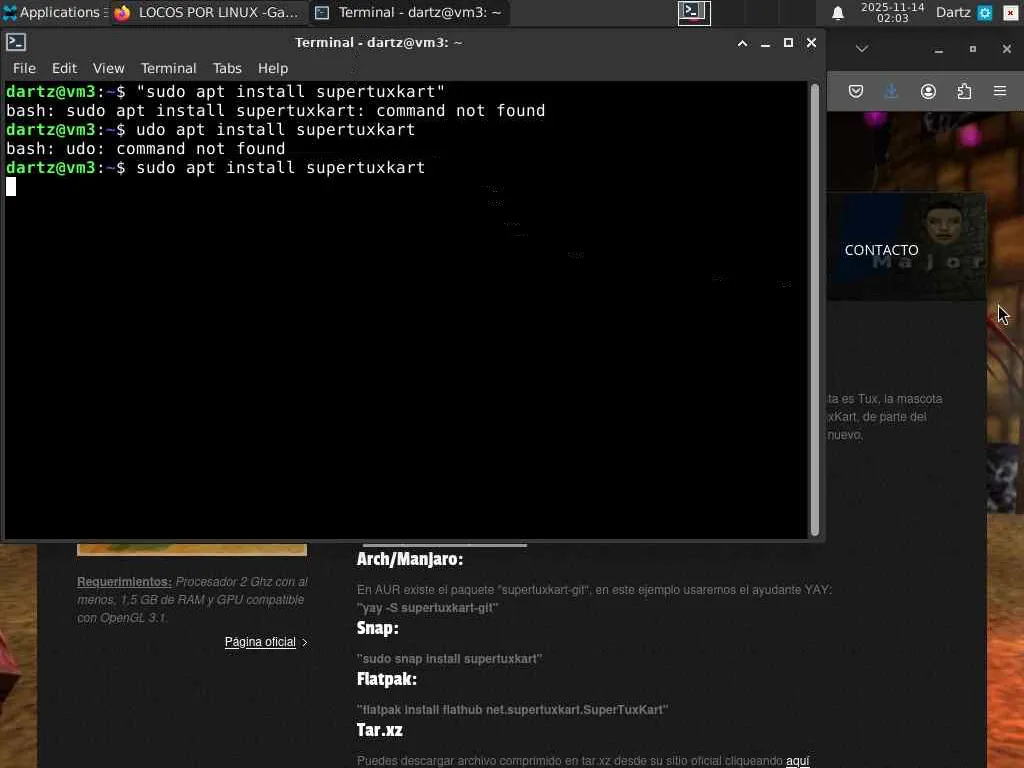Switch to the LOCOS POR LINUX Firefox taskbar item
Image resolution: width=1024 pixels, height=768 pixels.
(x=206, y=12)
